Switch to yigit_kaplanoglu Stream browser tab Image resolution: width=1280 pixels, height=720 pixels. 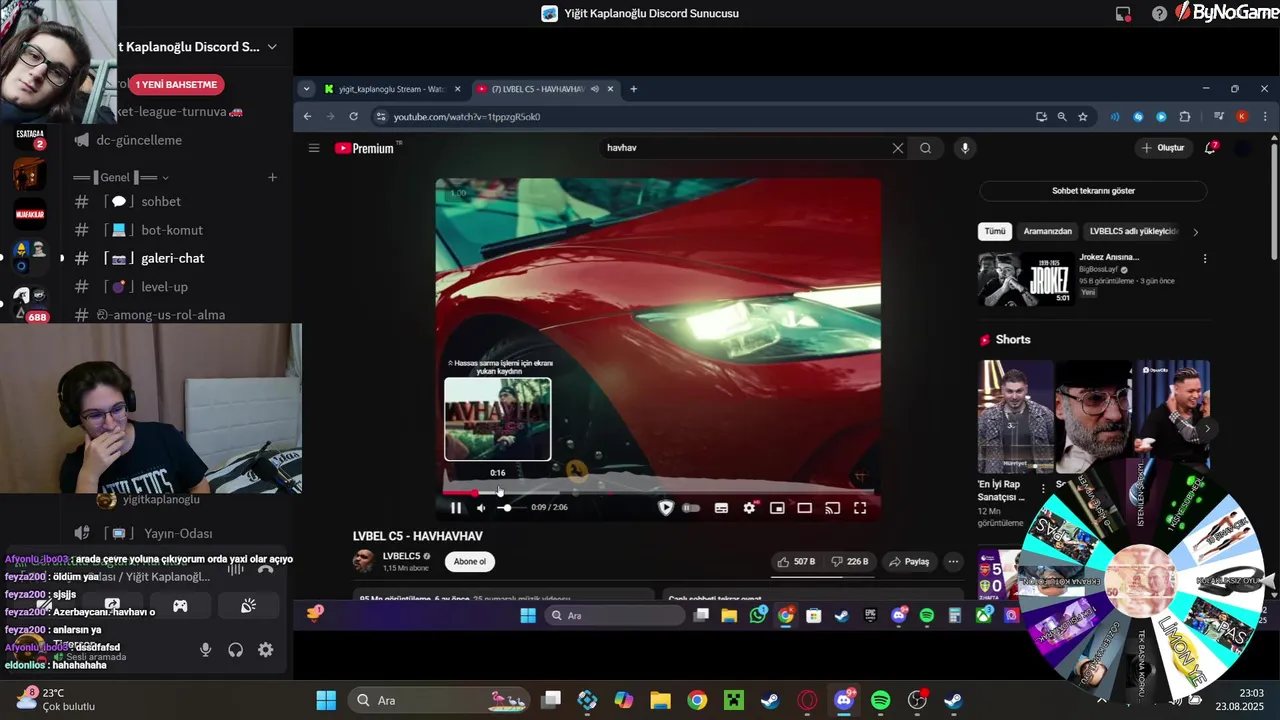(392, 89)
